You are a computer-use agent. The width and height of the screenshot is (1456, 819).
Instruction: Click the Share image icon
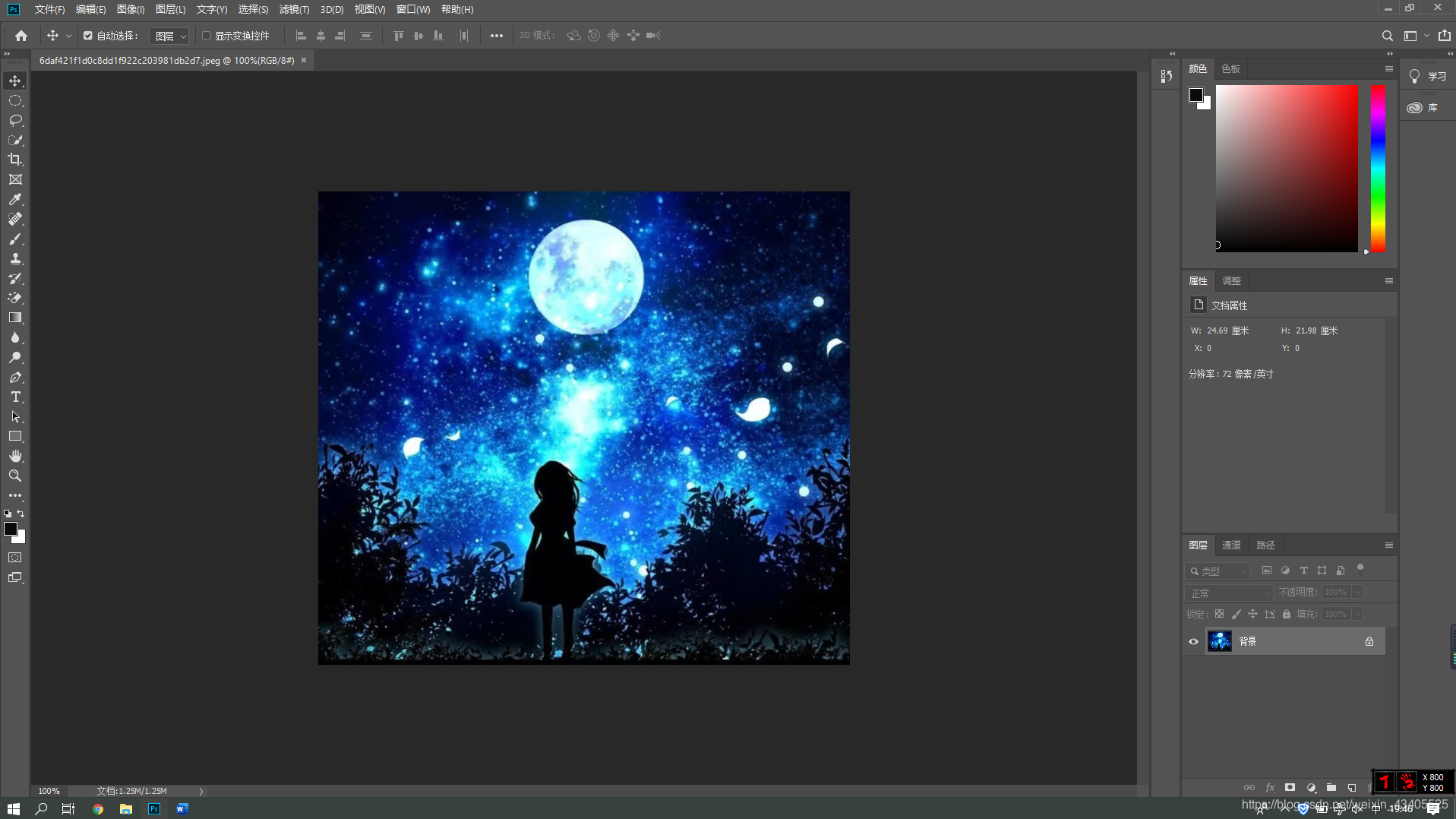point(1444,36)
